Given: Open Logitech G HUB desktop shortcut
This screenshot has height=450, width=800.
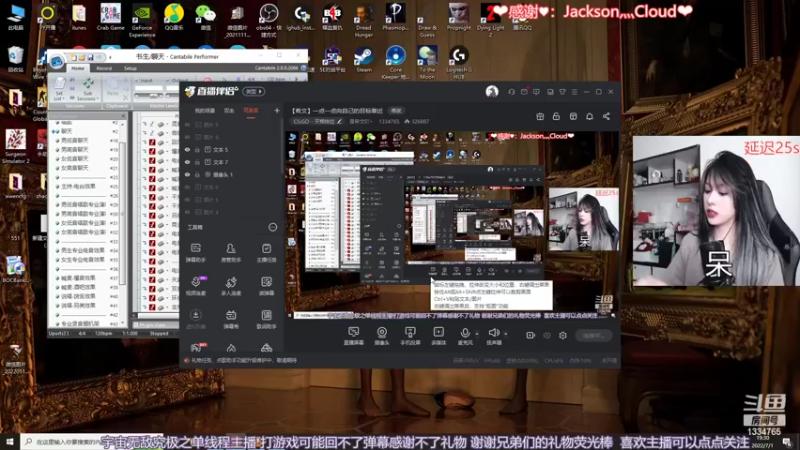Looking at the screenshot, I should [x=459, y=62].
